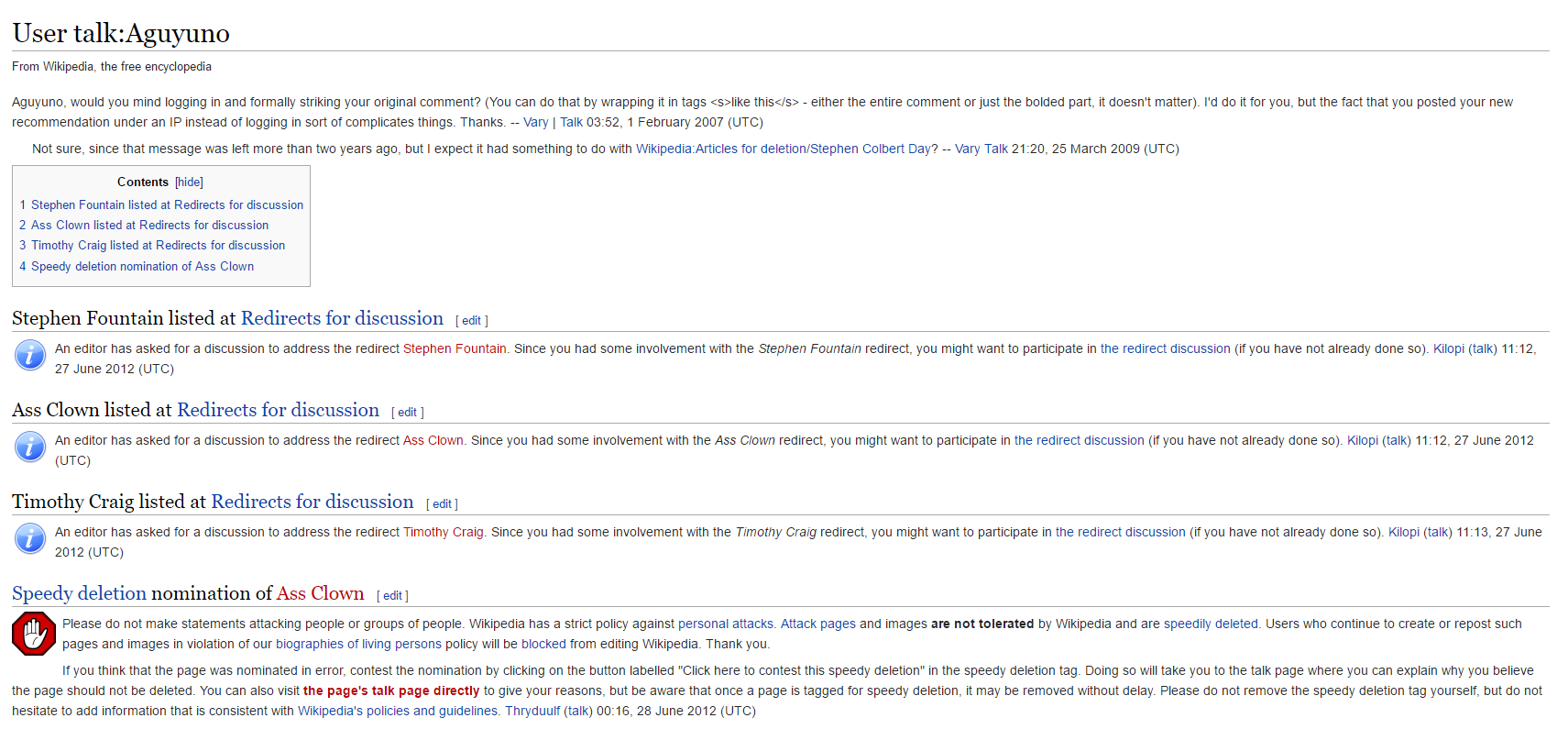Open Thryduulf talk link
The height and width of the screenshot is (729, 1568).
click(578, 711)
